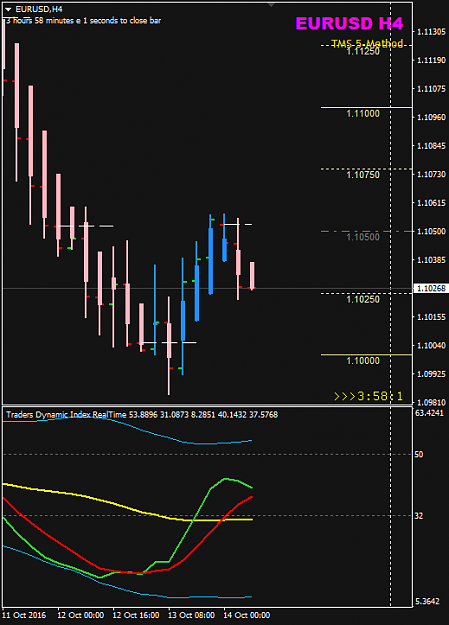
Task: Click the 1.10040 price axis value
Action: [431, 346]
